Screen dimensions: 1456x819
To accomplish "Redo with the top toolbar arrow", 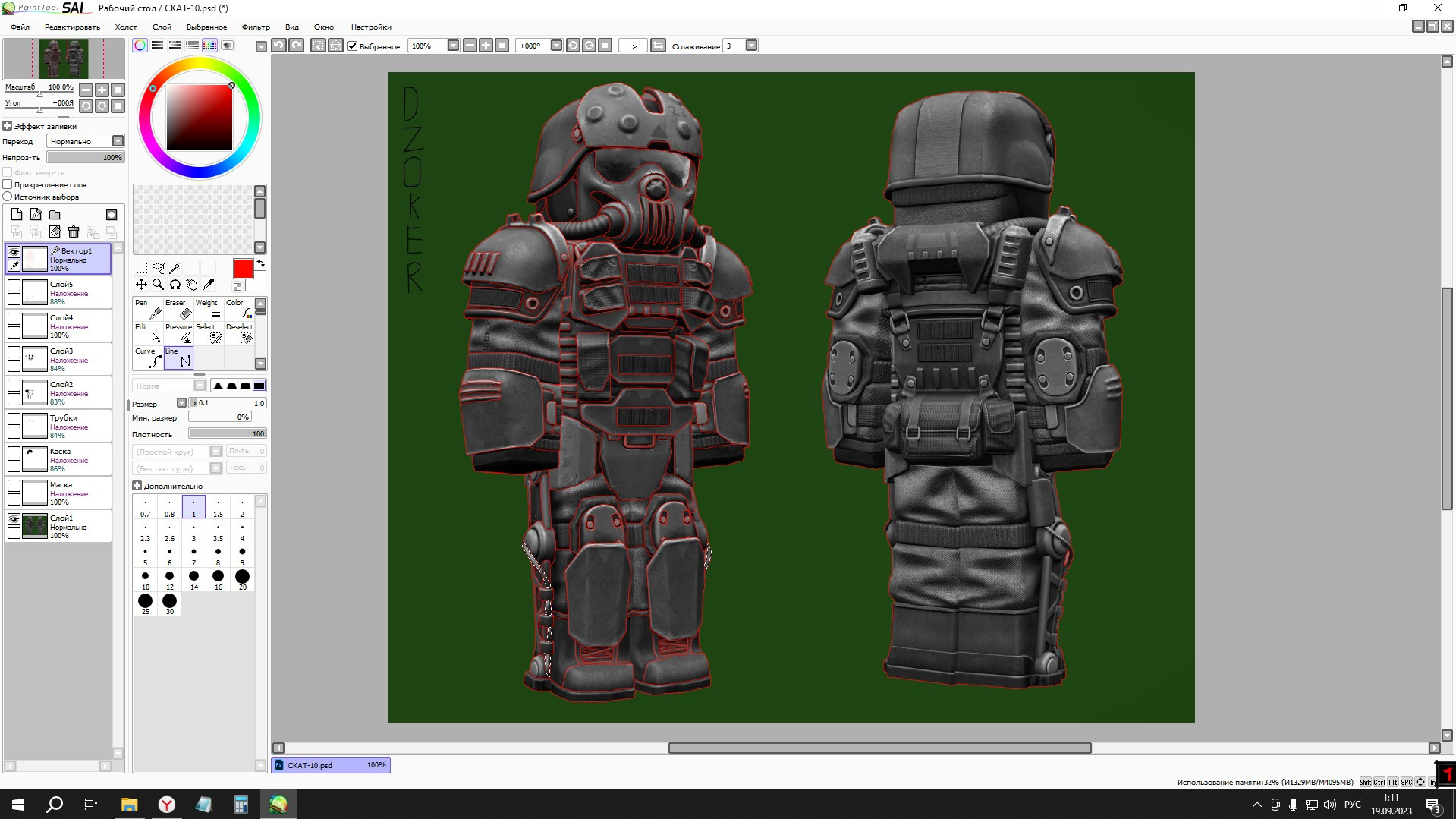I will click(x=297, y=46).
